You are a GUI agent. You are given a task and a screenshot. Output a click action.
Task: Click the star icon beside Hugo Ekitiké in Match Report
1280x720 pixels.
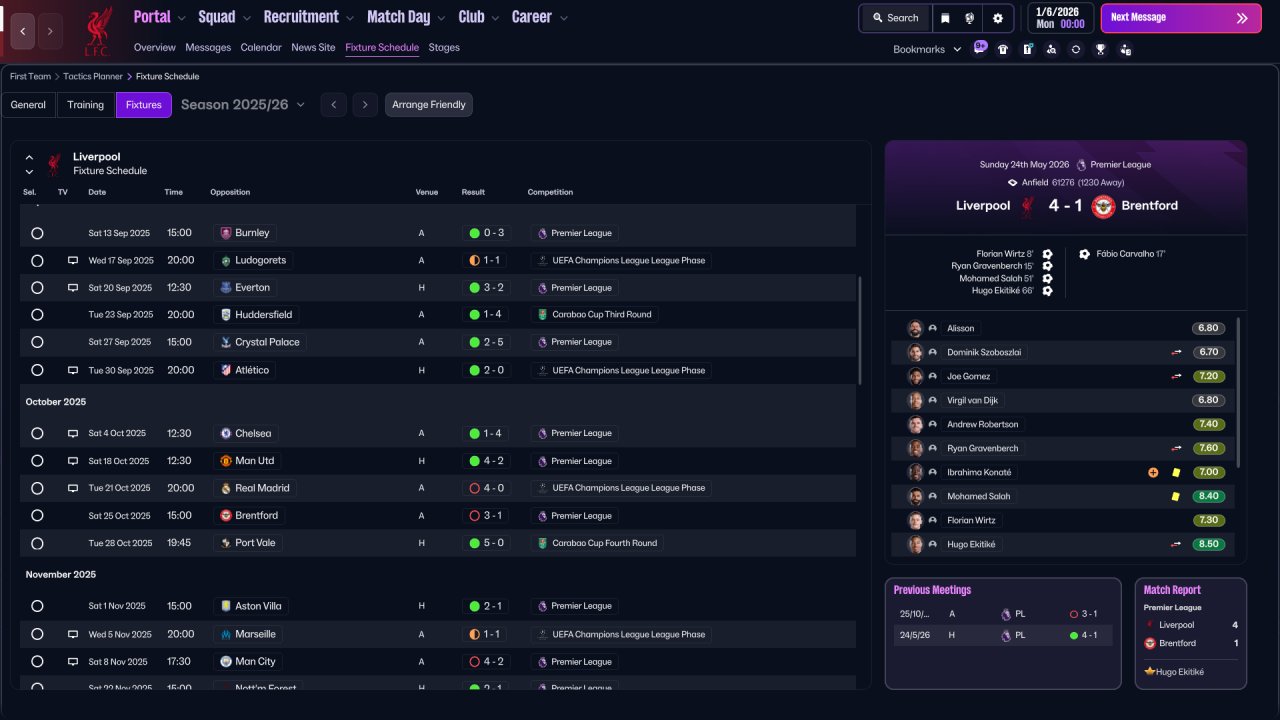click(x=1150, y=672)
